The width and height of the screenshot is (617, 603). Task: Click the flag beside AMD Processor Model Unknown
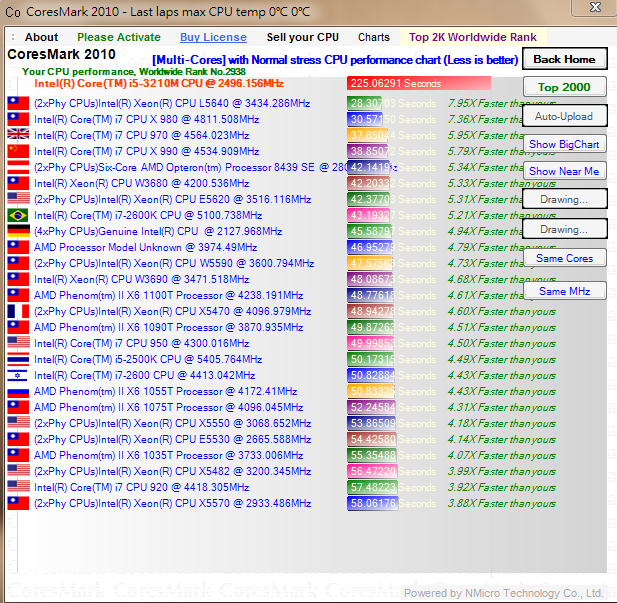[18, 247]
